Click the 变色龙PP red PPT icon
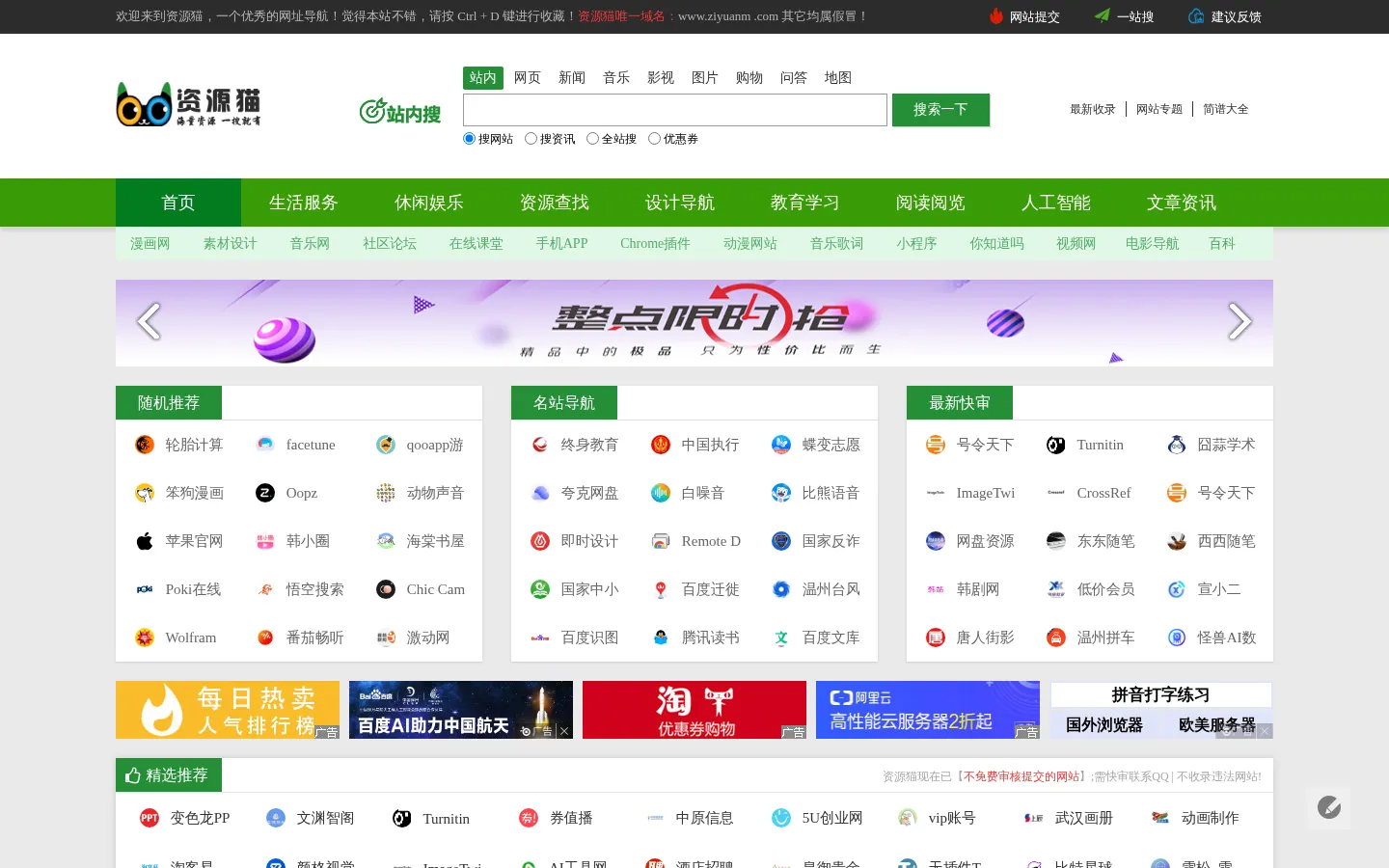Image resolution: width=1389 pixels, height=868 pixels. pyautogui.click(x=150, y=818)
